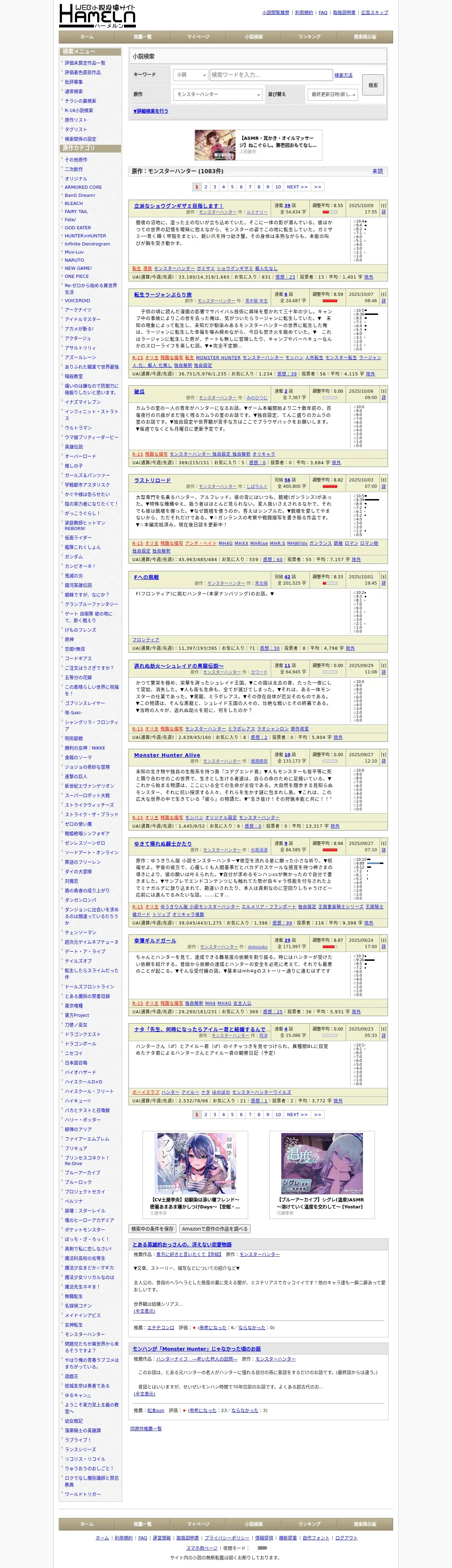Select ARMORED CORE in the 原作カテゴリ list

[83, 187]
